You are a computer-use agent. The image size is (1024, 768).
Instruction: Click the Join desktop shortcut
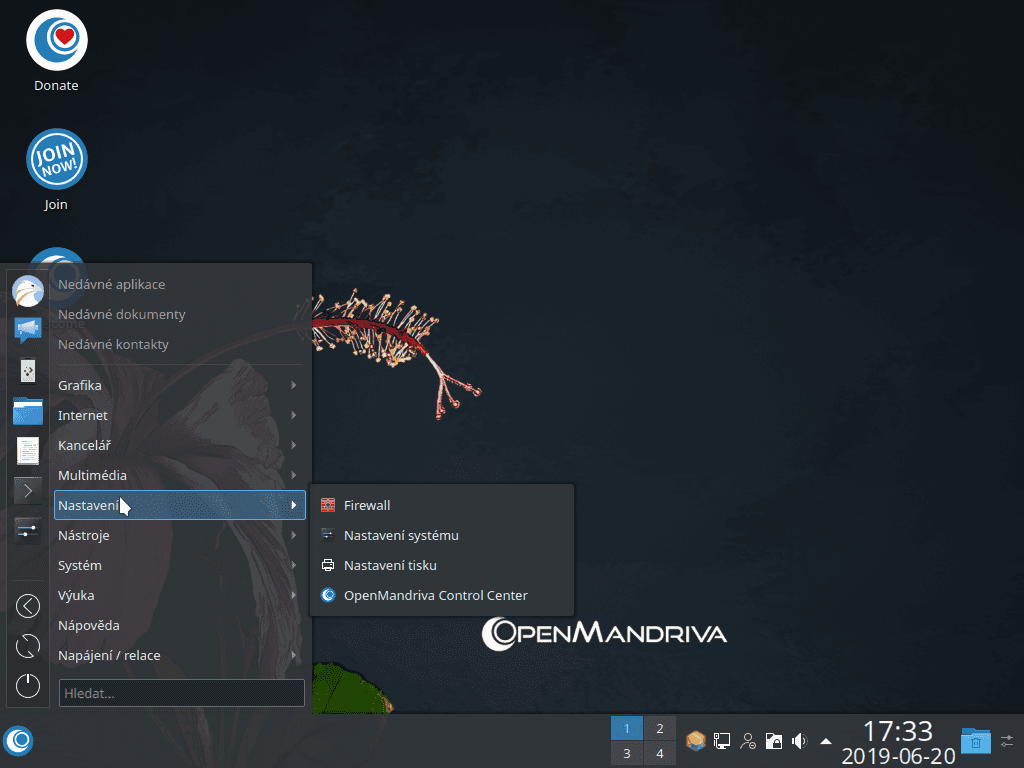coord(56,160)
